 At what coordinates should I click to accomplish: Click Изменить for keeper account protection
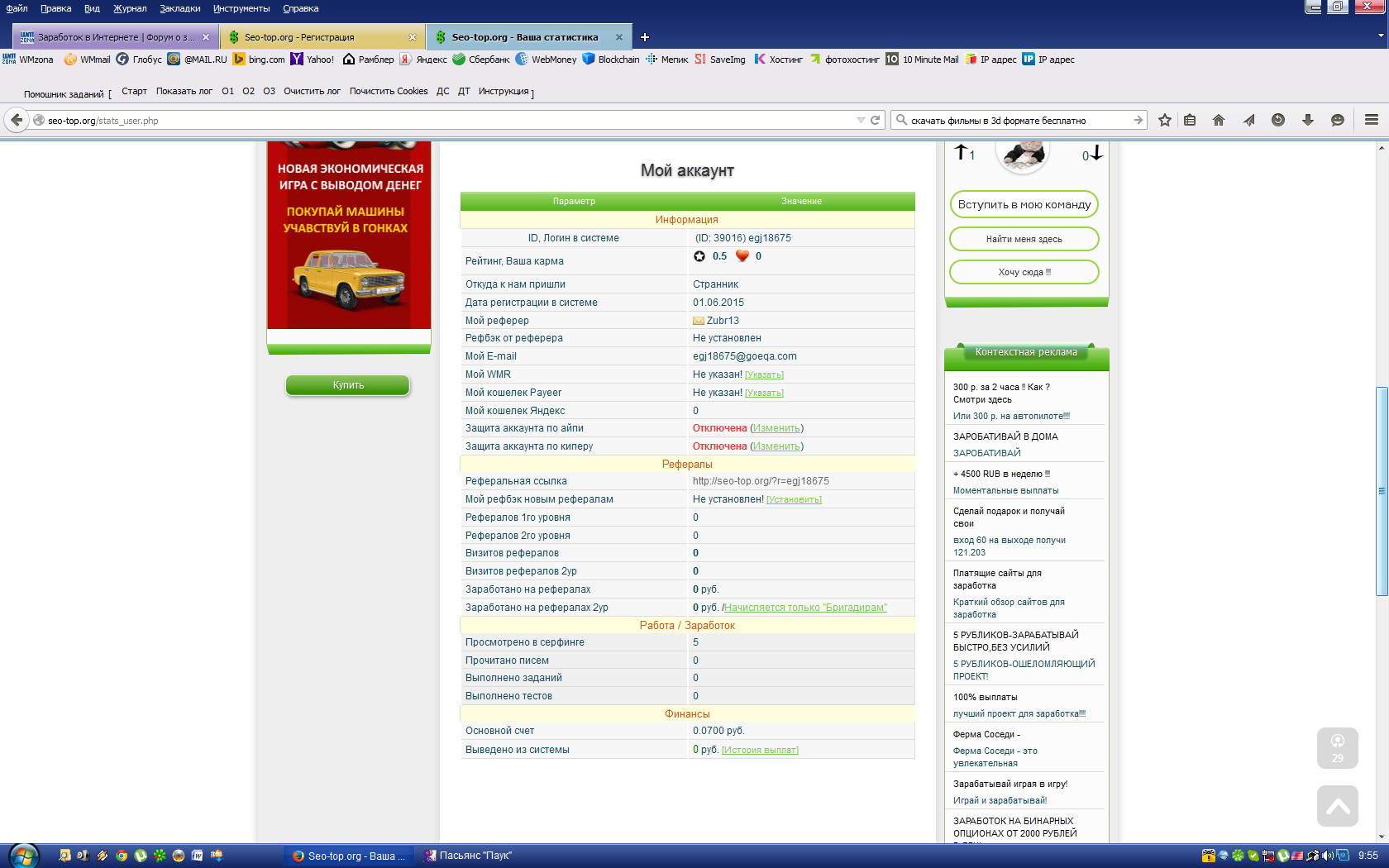(776, 446)
